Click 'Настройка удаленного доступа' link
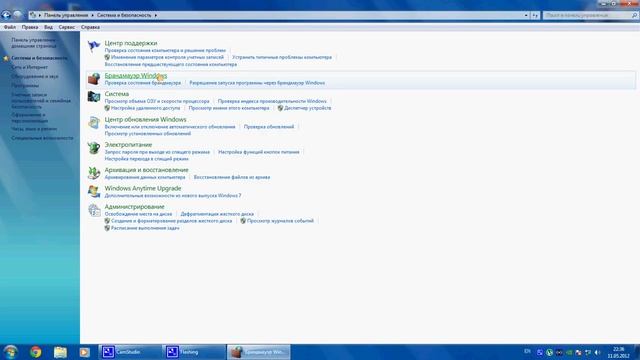640x360 pixels. [145, 108]
